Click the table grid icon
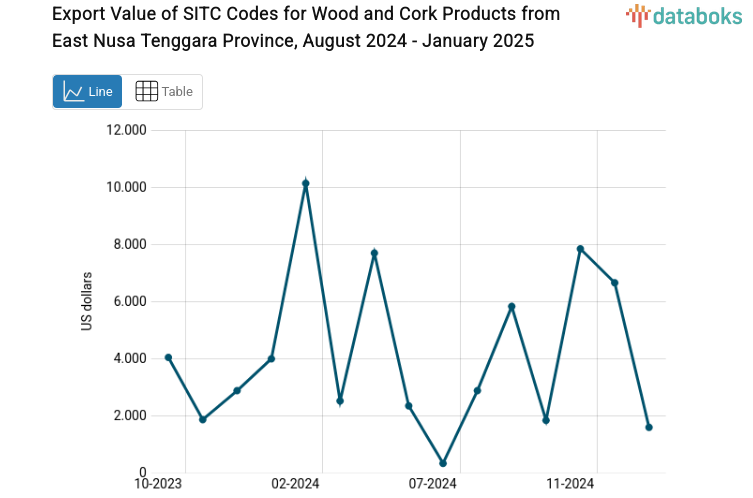Screen dimensions: 753x498 click(x=146, y=92)
